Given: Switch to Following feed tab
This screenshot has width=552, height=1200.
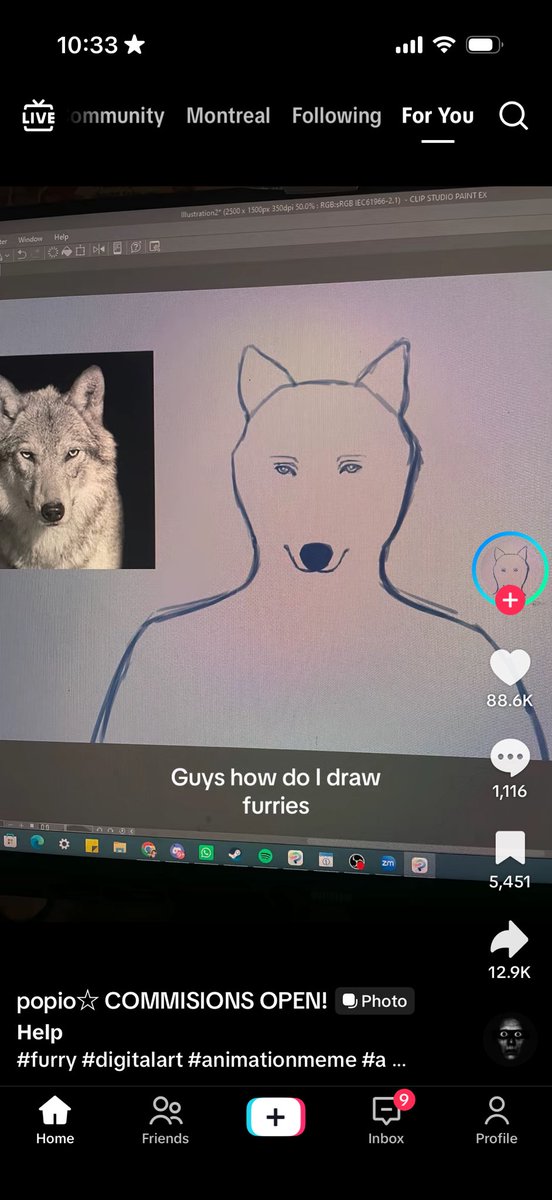Looking at the screenshot, I should (336, 116).
